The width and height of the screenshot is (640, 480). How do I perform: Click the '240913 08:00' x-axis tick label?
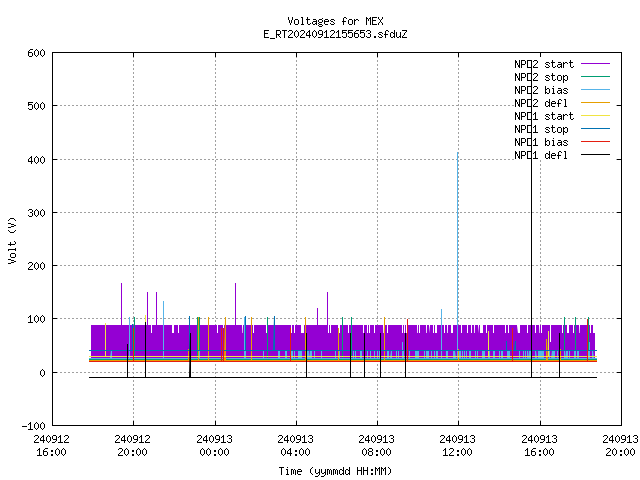coord(376,446)
